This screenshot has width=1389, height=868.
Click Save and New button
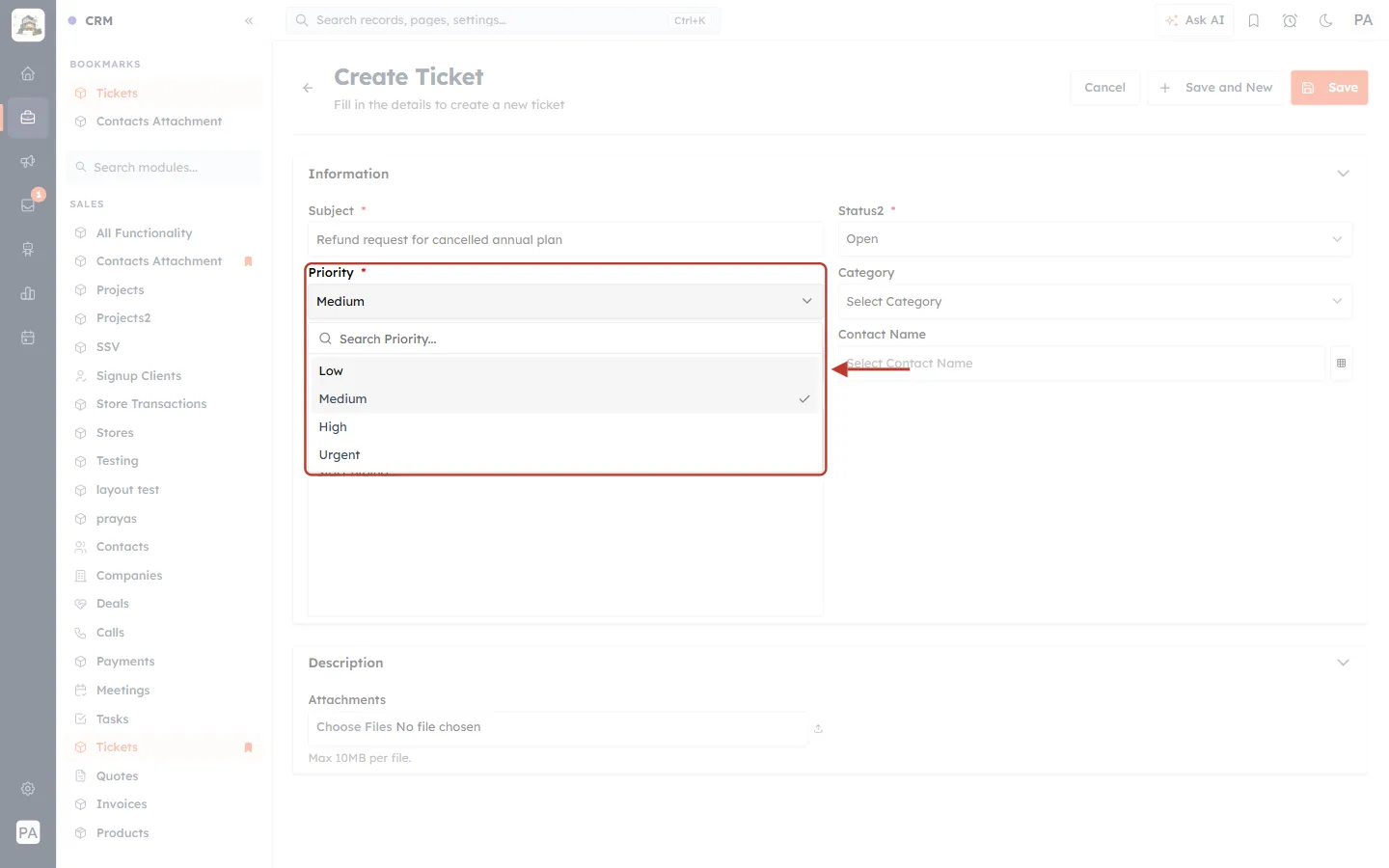1215,88
